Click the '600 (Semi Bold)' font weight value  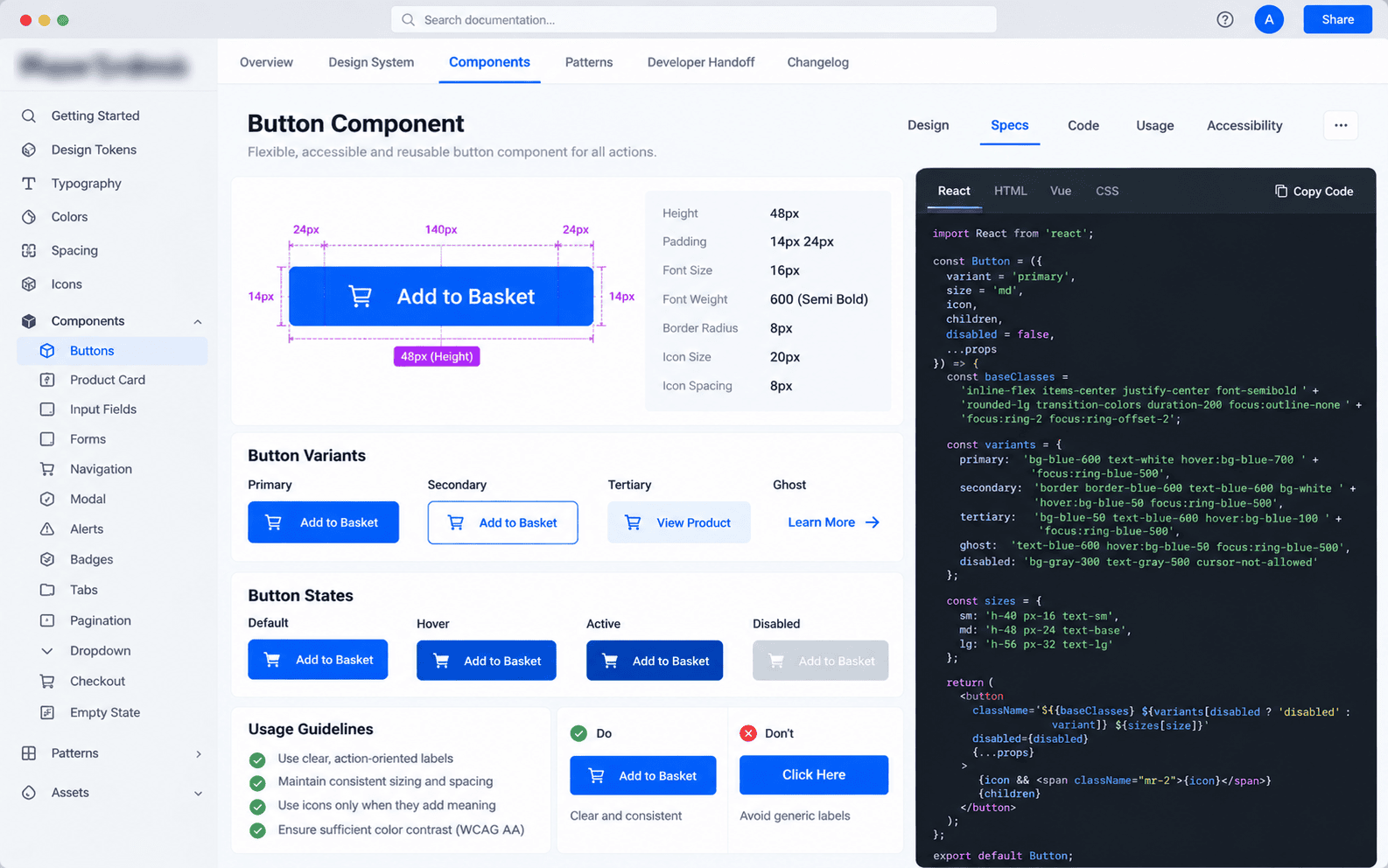click(818, 299)
